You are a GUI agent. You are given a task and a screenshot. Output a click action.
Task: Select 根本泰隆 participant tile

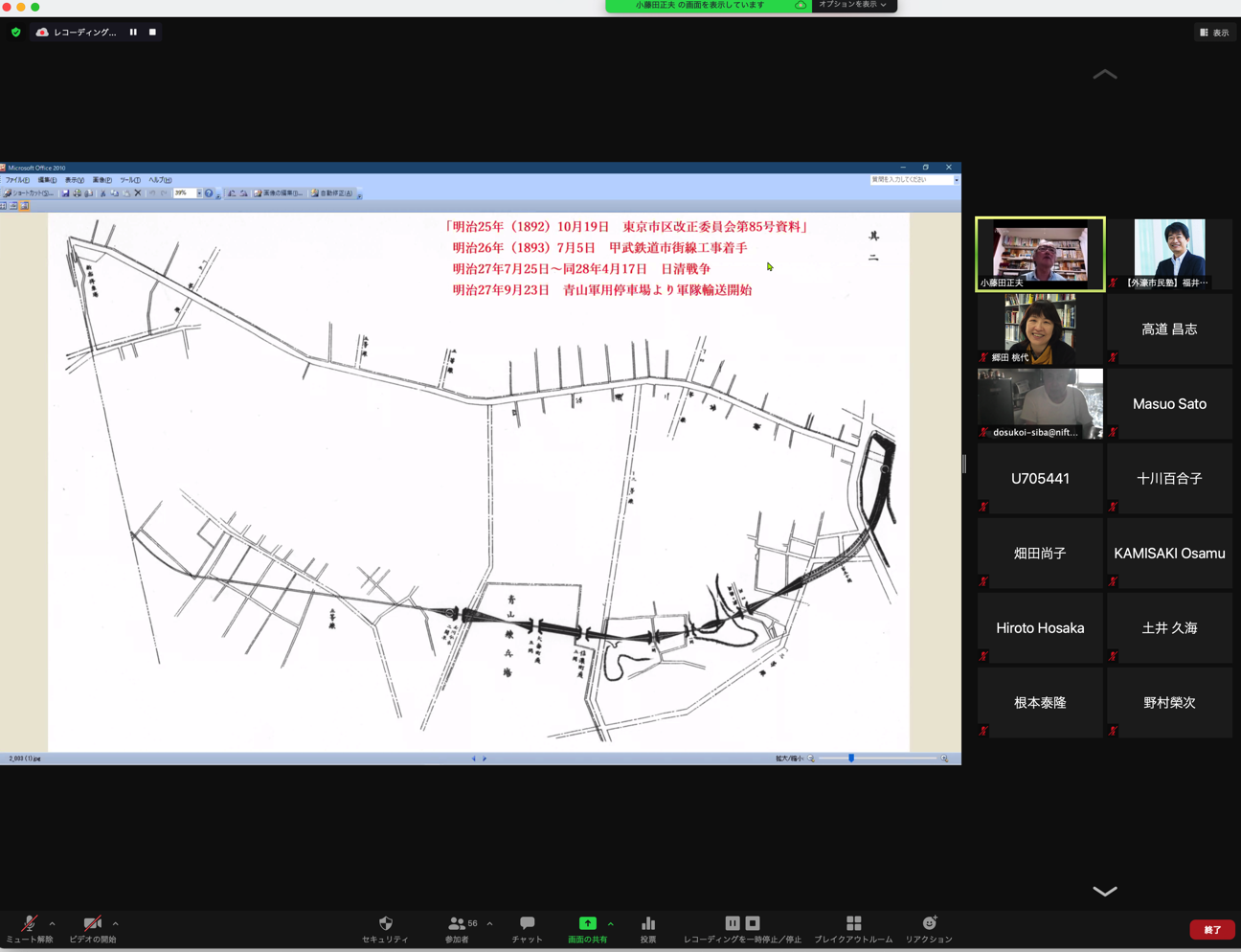tap(1040, 702)
